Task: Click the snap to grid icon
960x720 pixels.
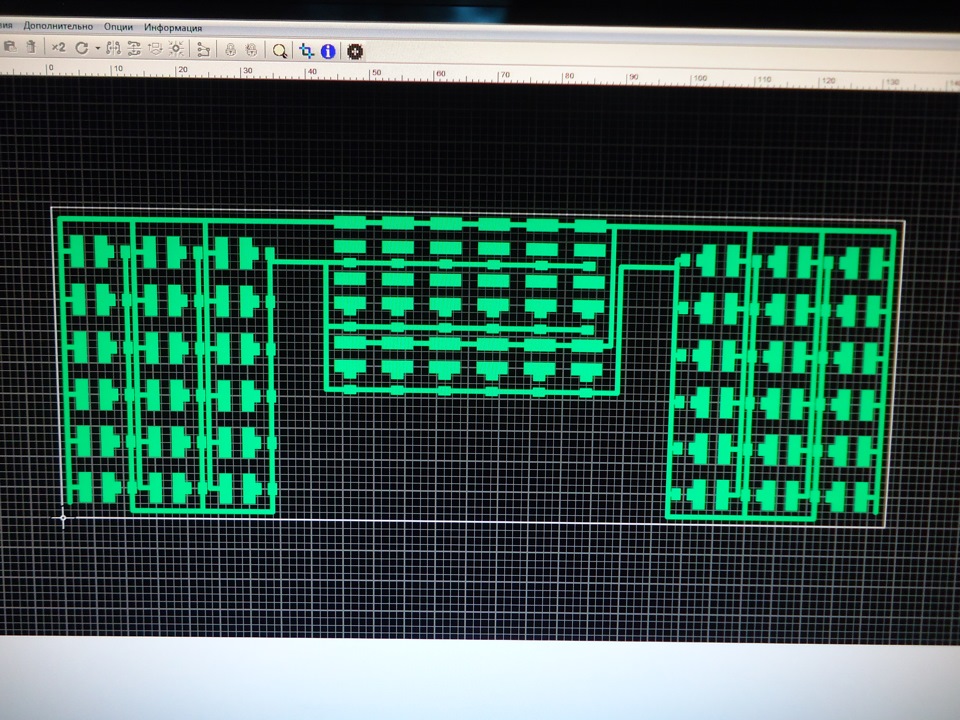Action: [176, 49]
